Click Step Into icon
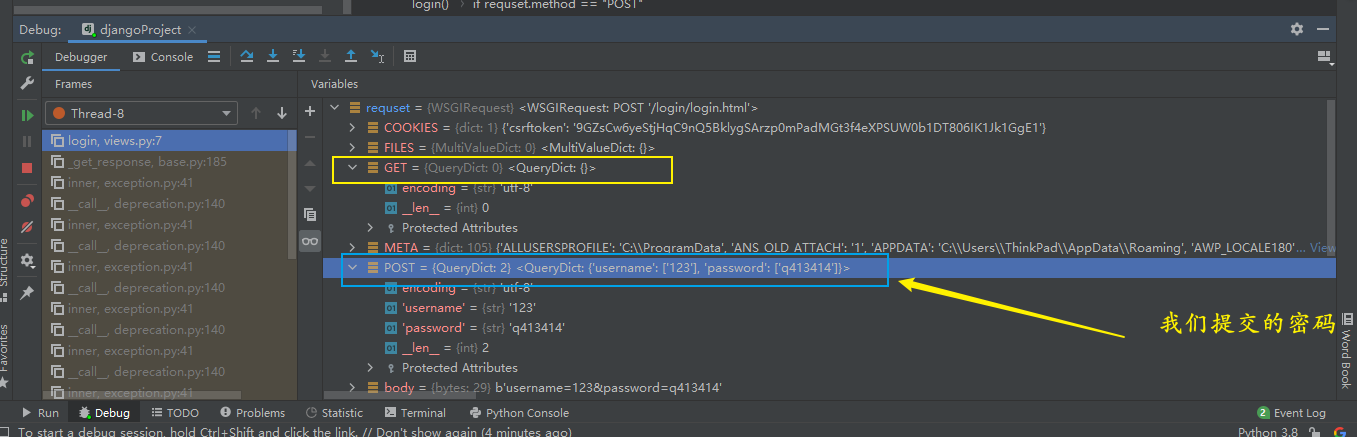The image size is (1357, 437). coord(272,57)
